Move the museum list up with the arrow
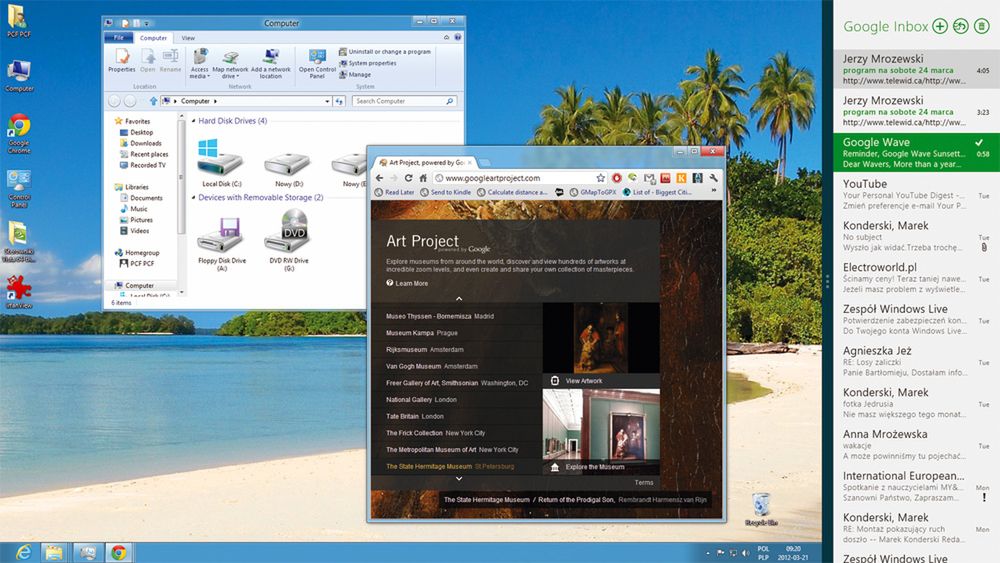The image size is (1000, 563). (459, 298)
